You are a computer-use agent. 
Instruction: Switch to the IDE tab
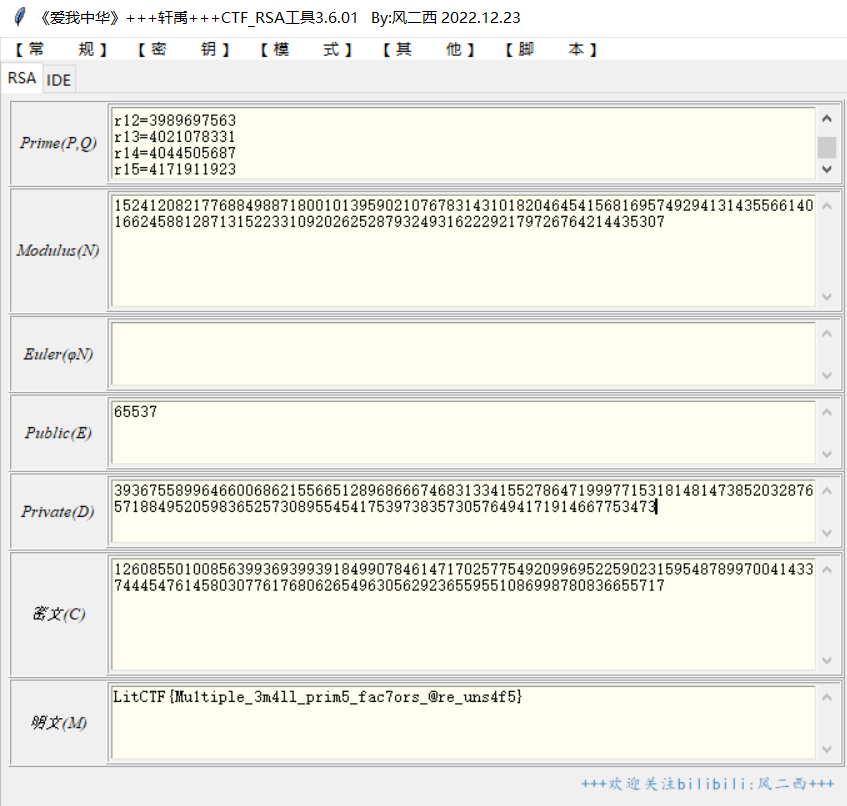point(59,80)
